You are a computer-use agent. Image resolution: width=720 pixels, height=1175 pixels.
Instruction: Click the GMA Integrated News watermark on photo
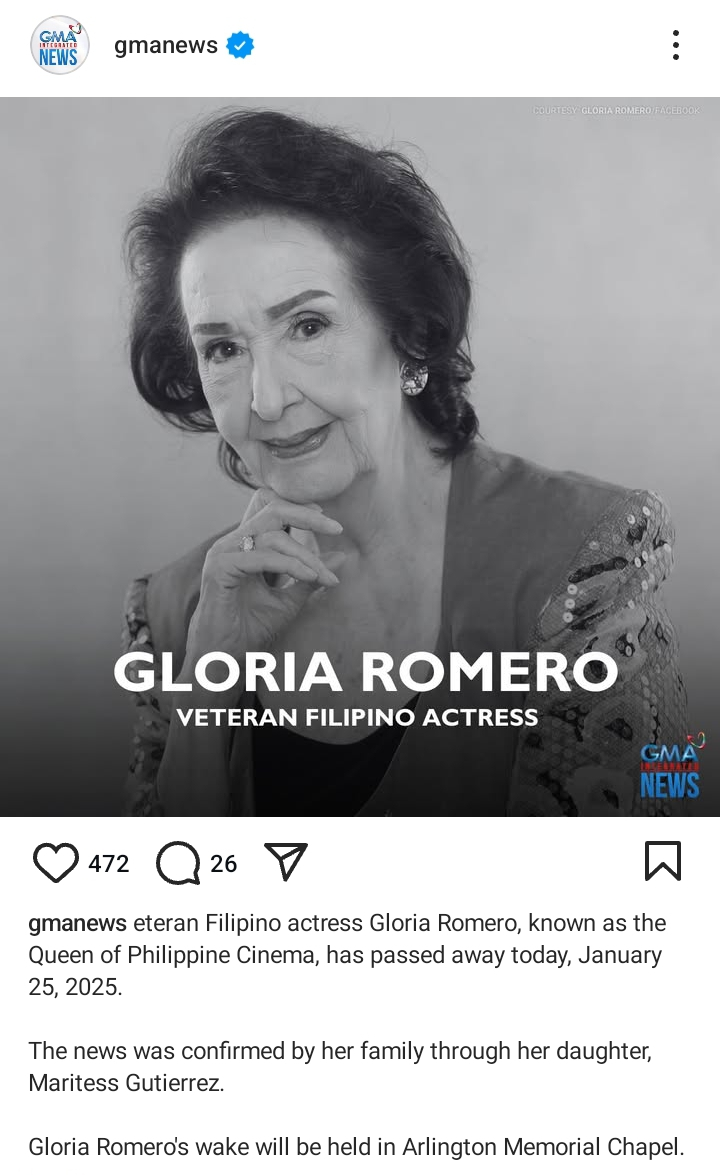coord(671,767)
